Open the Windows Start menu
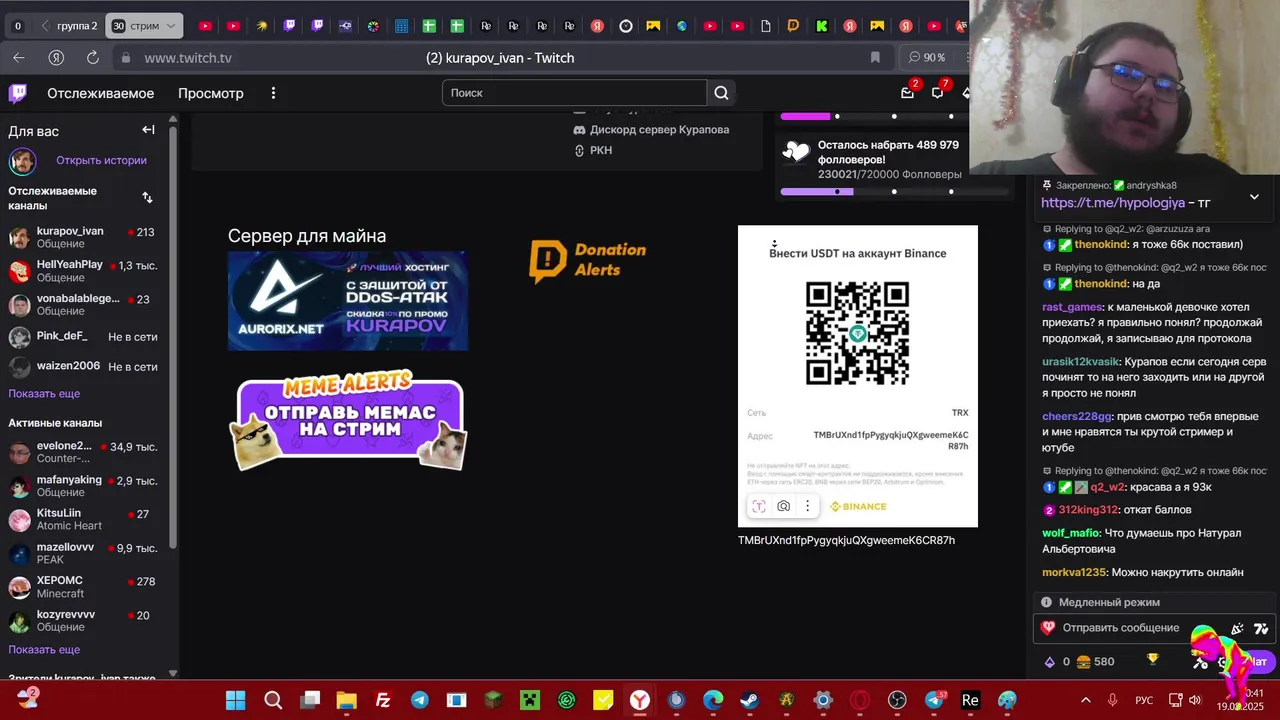Viewport: 1280px width, 720px height. tap(235, 700)
